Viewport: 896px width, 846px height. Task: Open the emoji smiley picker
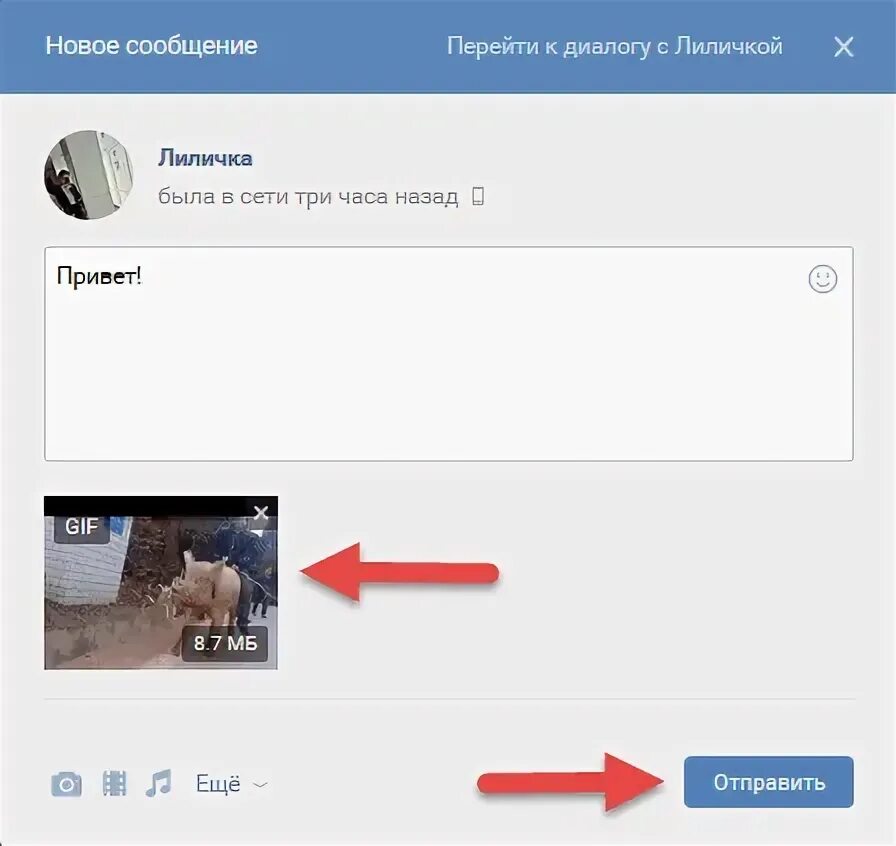[x=822, y=279]
